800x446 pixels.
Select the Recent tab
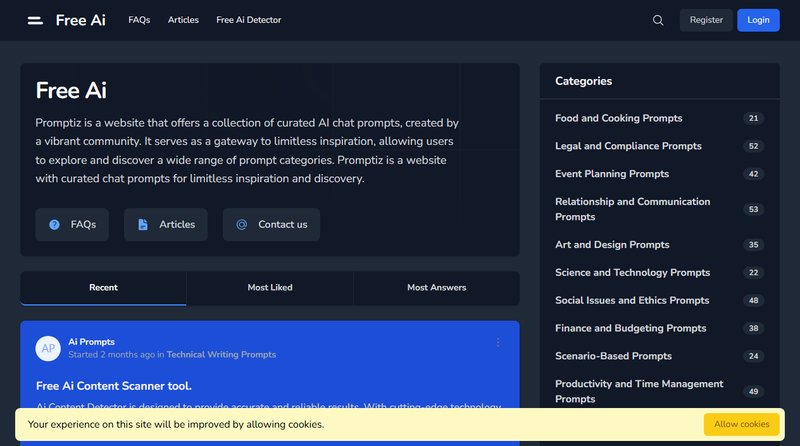point(103,288)
